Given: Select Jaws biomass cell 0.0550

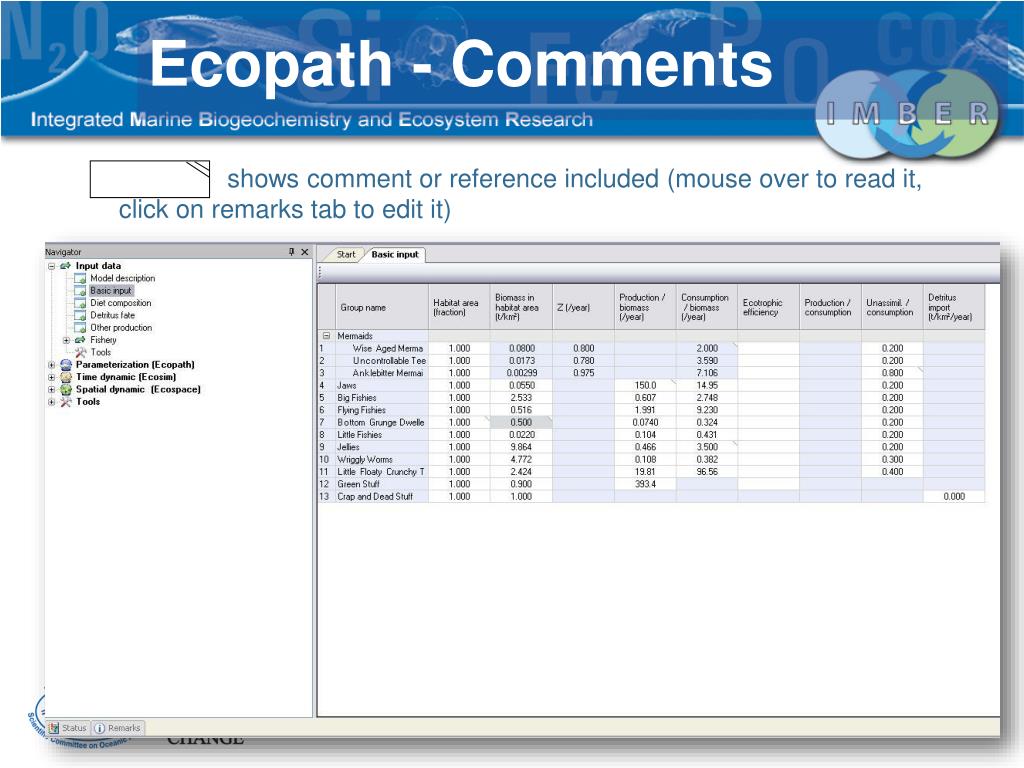Looking at the screenshot, I should click(521, 385).
